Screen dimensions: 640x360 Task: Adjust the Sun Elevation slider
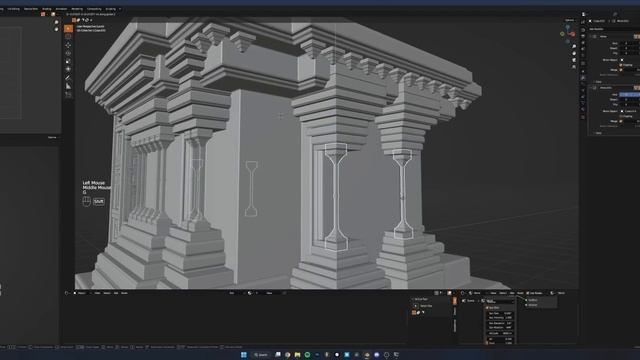click(500, 323)
